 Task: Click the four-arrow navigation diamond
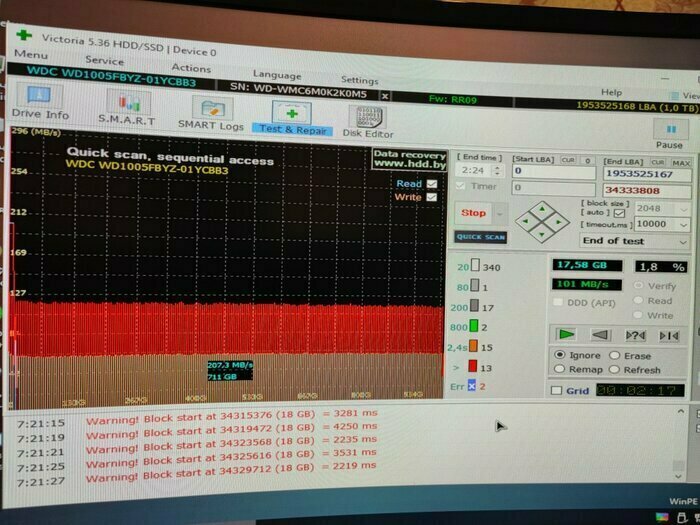[542, 221]
